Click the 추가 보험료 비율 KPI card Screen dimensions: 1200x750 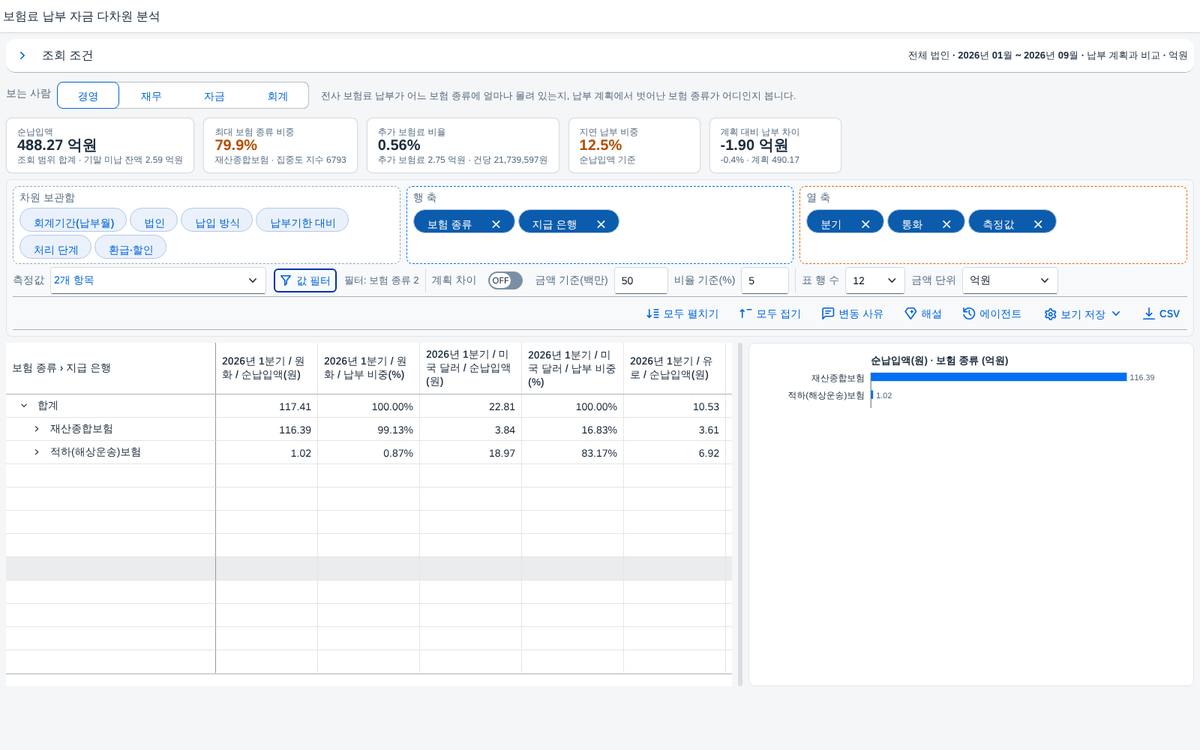tap(464, 145)
